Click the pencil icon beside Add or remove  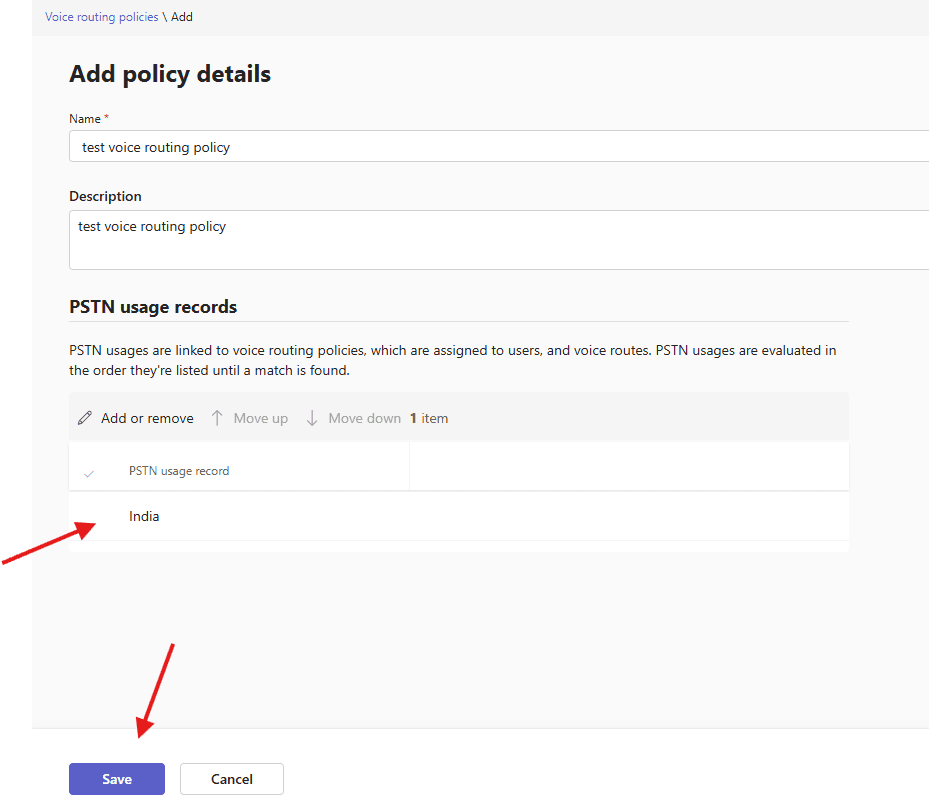[85, 418]
